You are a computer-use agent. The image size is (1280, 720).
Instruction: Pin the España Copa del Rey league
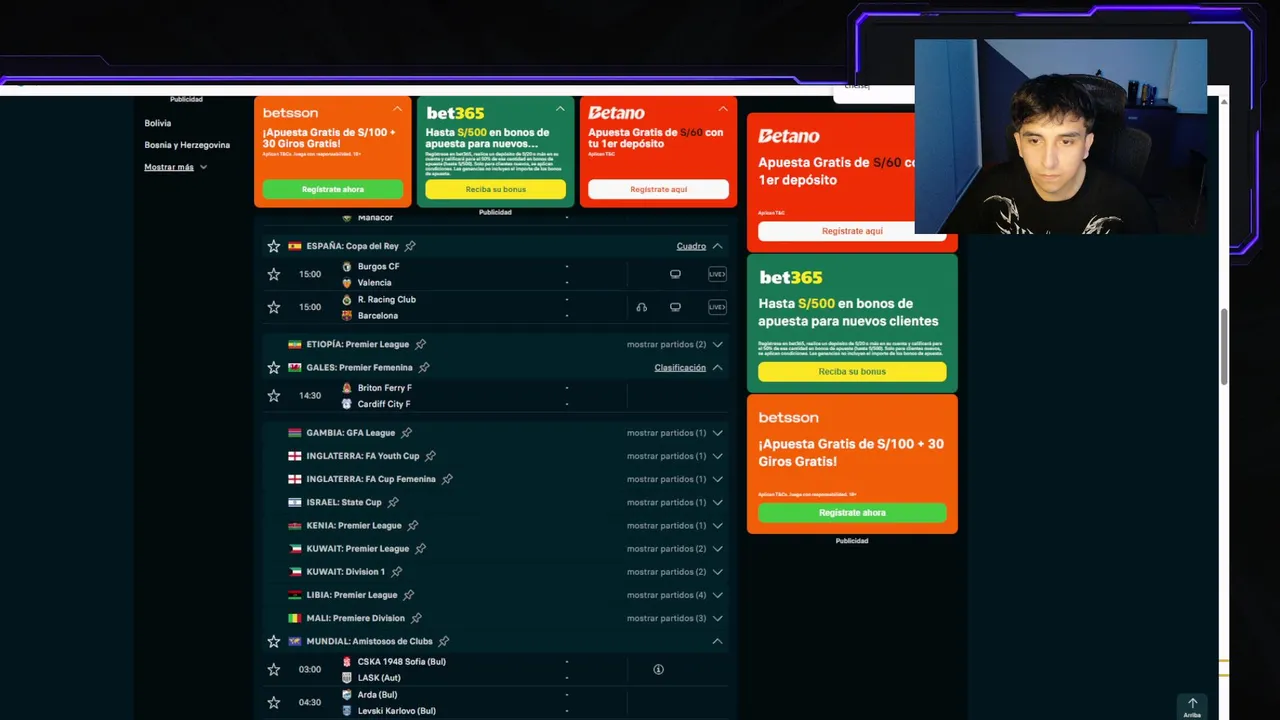pyautogui.click(x=410, y=246)
